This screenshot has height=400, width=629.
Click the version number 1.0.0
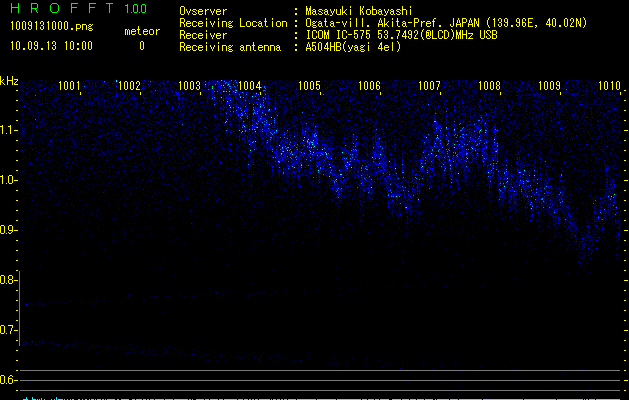(135, 8)
